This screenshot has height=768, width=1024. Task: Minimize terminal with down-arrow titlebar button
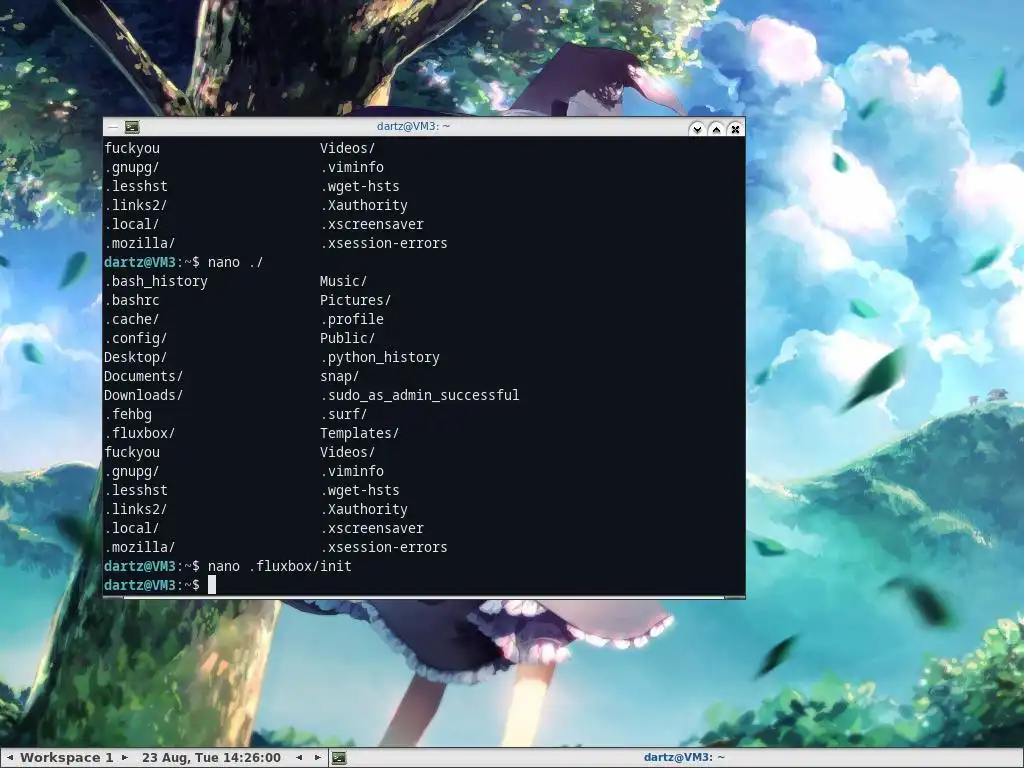point(697,129)
